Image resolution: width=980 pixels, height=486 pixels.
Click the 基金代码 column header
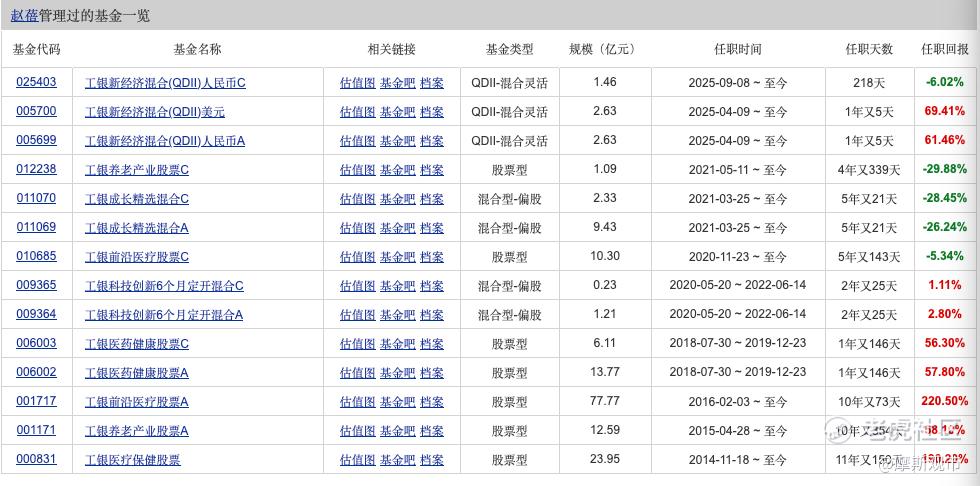[x=37, y=49]
